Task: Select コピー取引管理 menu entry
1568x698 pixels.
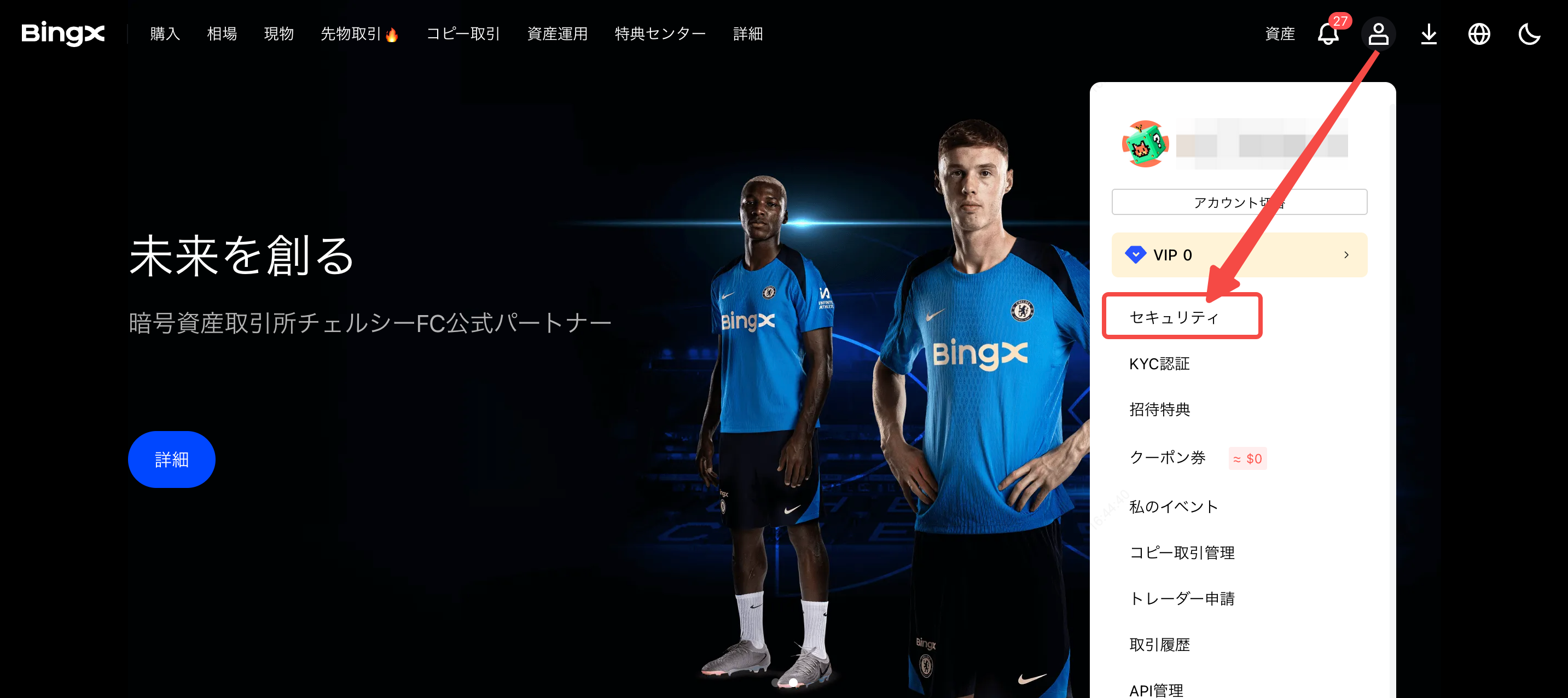Action: point(1182,552)
